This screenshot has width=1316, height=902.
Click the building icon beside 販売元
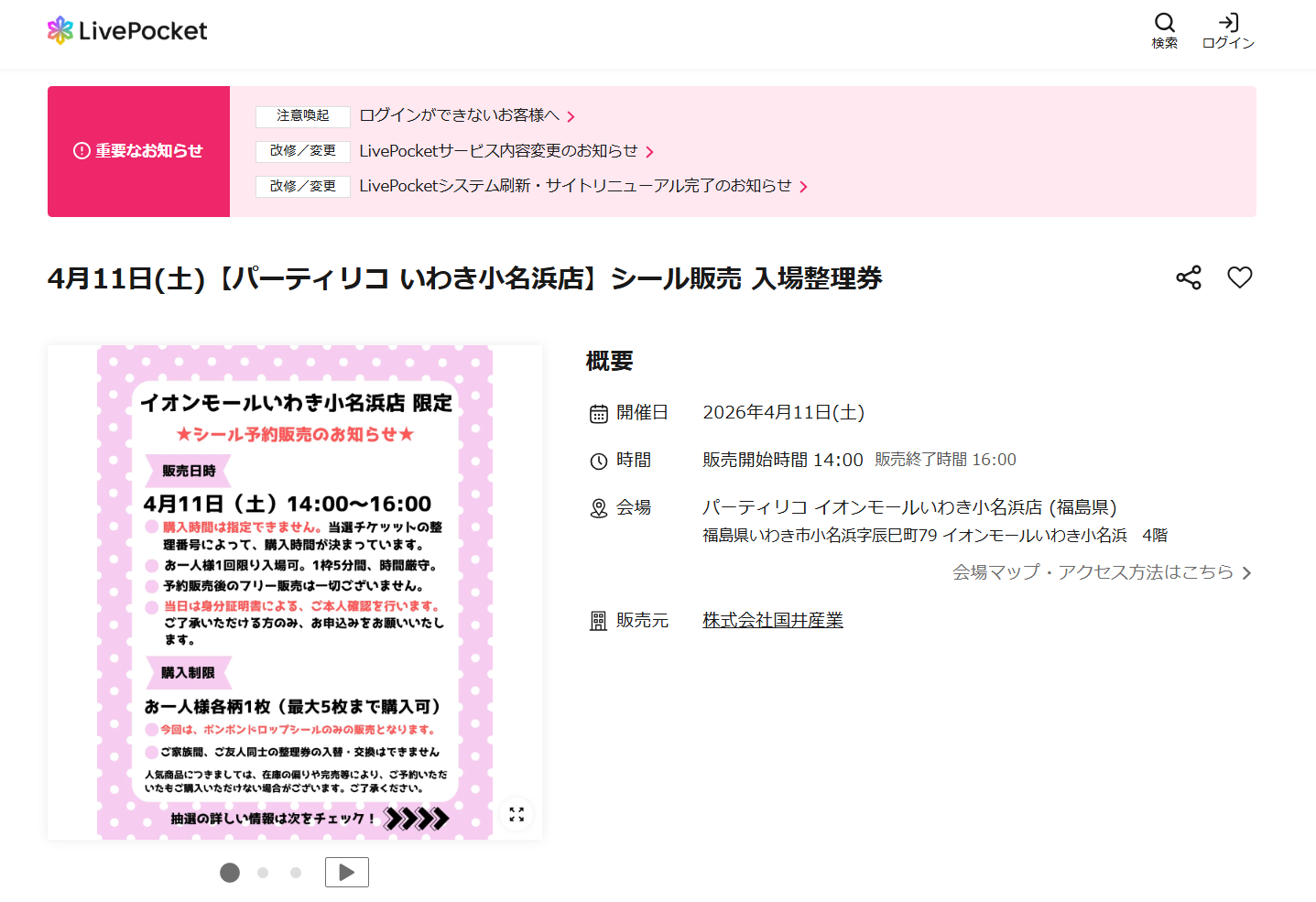coord(597,620)
